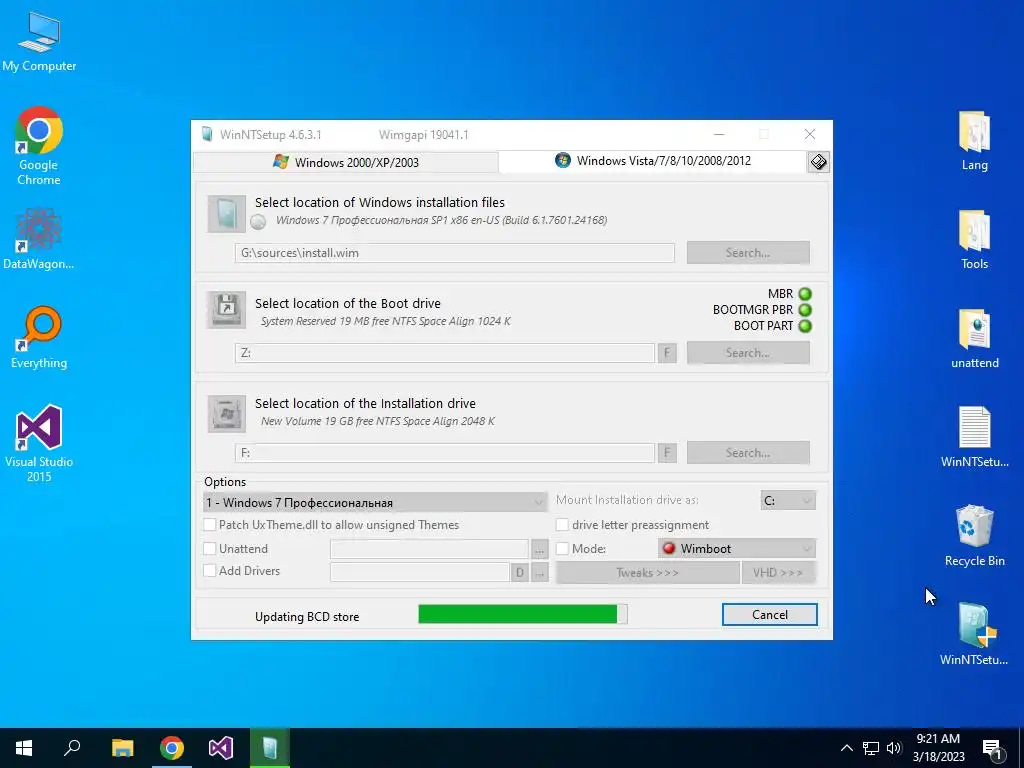Click F button next to F: field
The height and width of the screenshot is (768, 1024).
pos(667,453)
